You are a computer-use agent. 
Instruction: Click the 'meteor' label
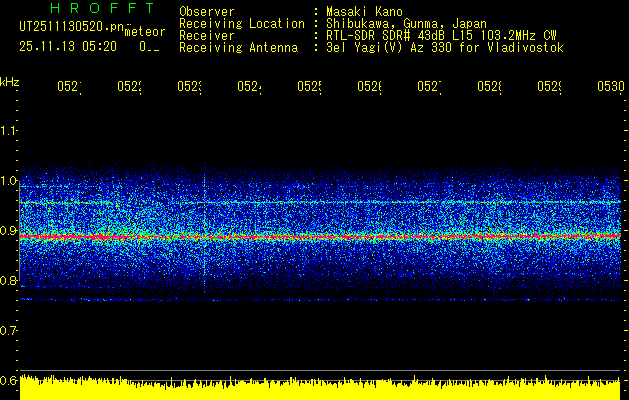(x=145, y=32)
